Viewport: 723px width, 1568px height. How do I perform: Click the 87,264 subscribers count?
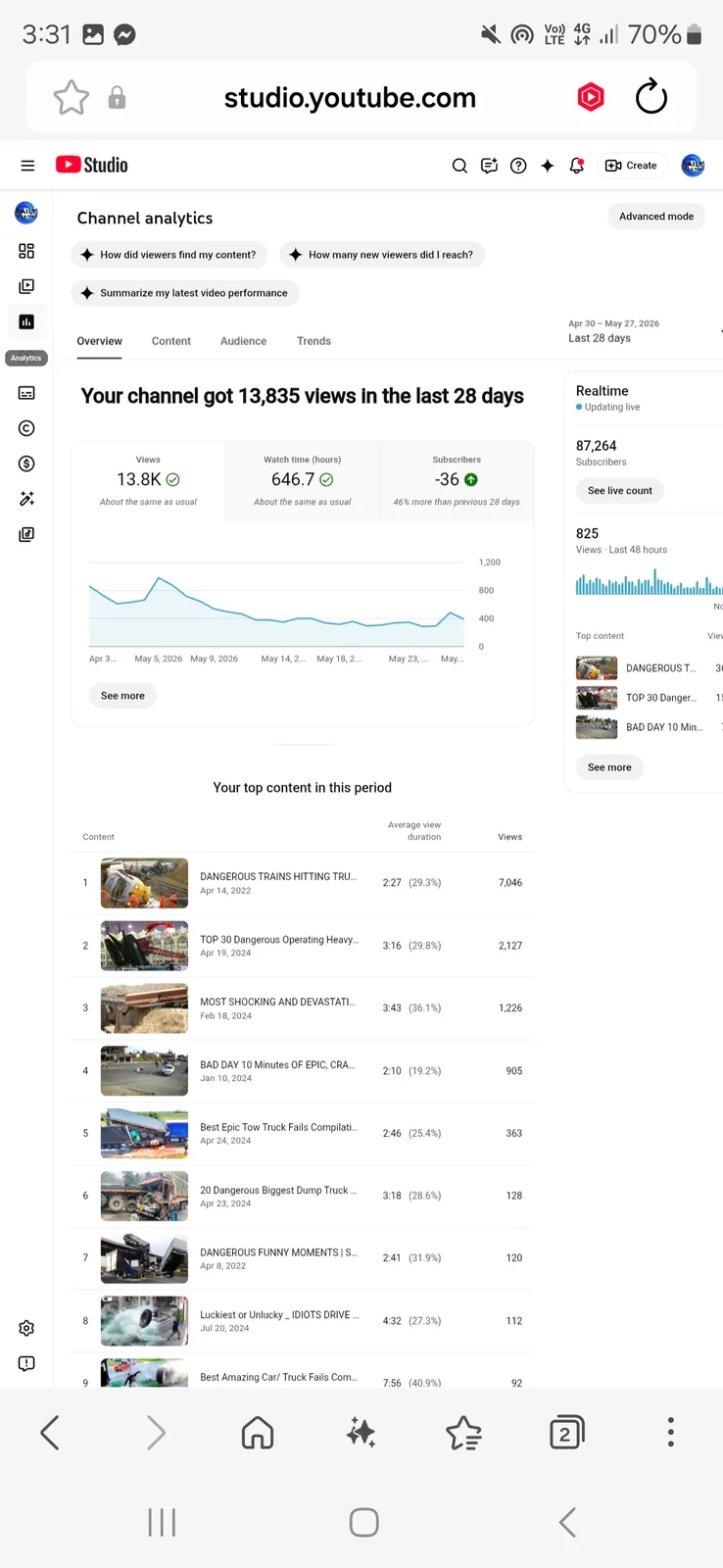tap(597, 446)
